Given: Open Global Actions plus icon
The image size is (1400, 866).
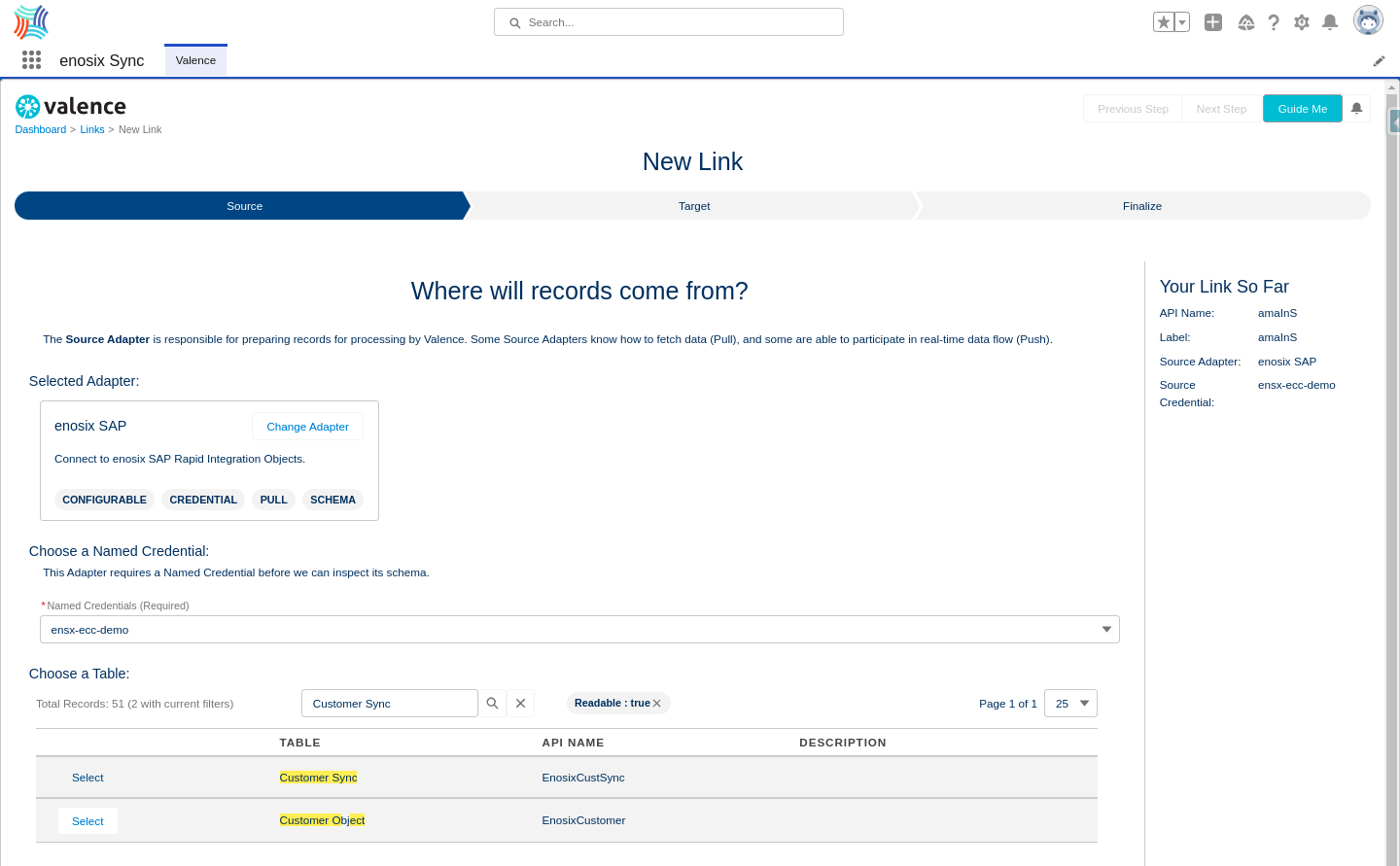Looking at the screenshot, I should coord(1213,22).
